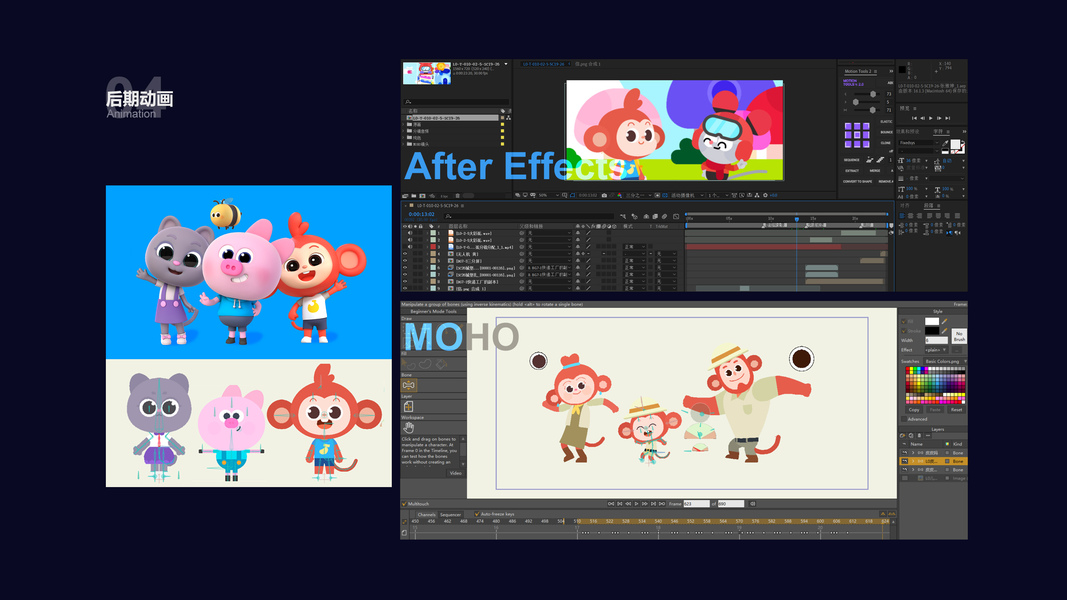Switch to the 段落 paragraph tab in After Effects
The height and width of the screenshot is (600, 1067).
point(928,205)
